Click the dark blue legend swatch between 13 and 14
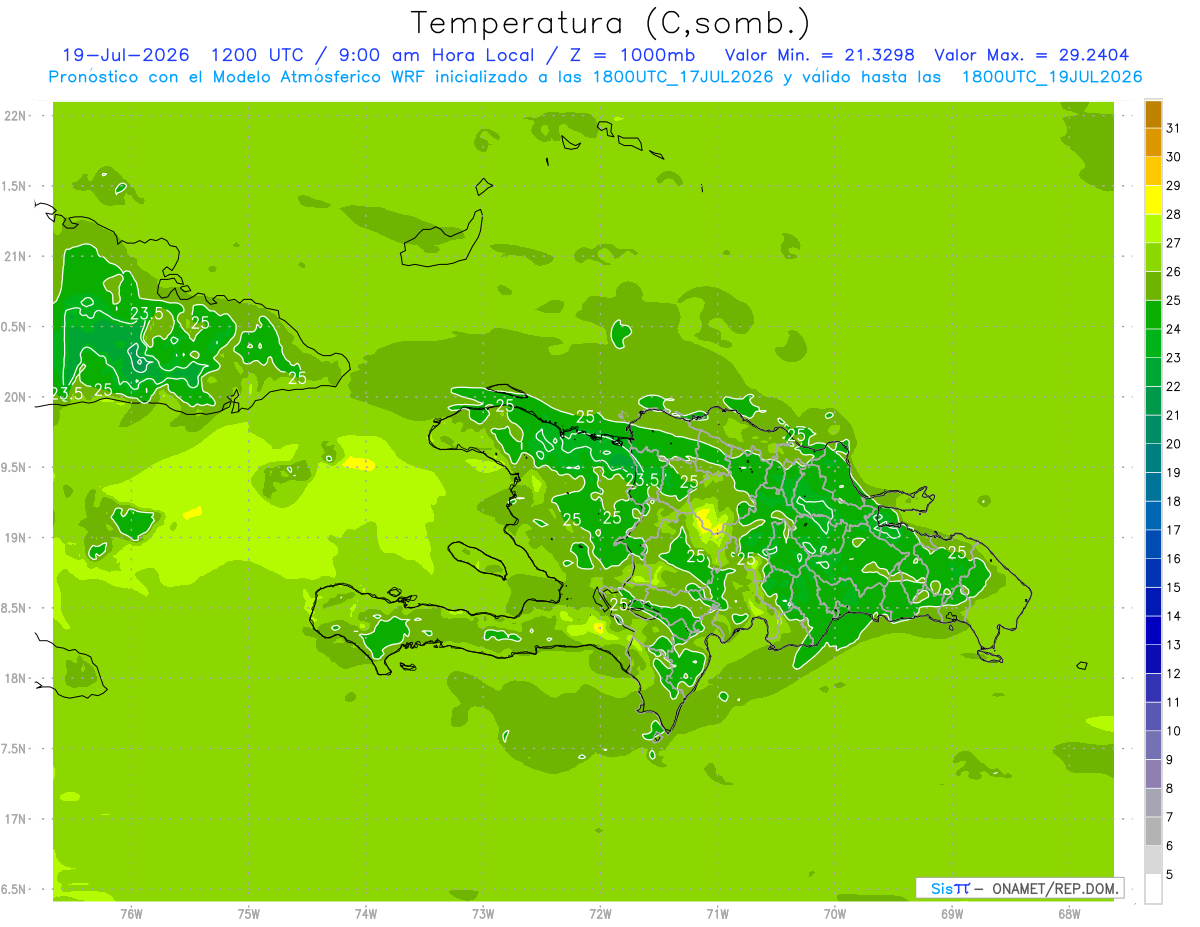The height and width of the screenshot is (927, 1200). [1153, 630]
